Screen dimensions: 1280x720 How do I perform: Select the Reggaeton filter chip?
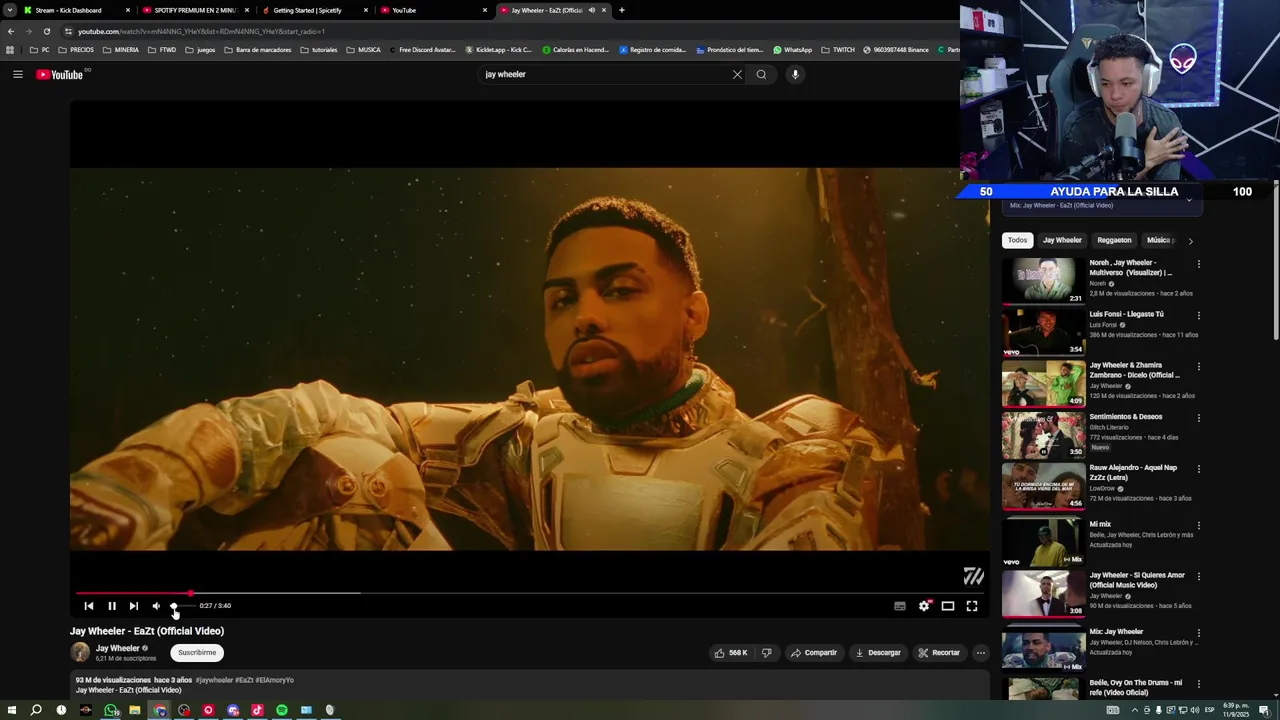point(1114,240)
